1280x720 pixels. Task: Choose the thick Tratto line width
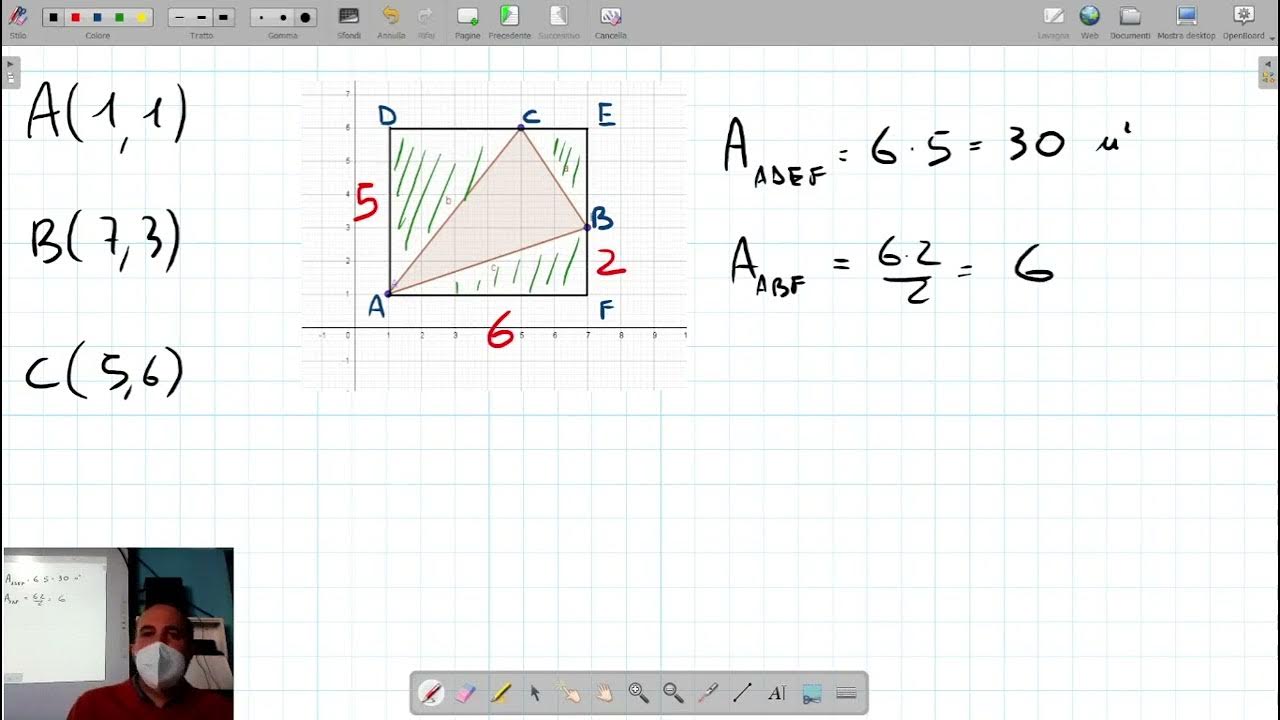coord(223,18)
